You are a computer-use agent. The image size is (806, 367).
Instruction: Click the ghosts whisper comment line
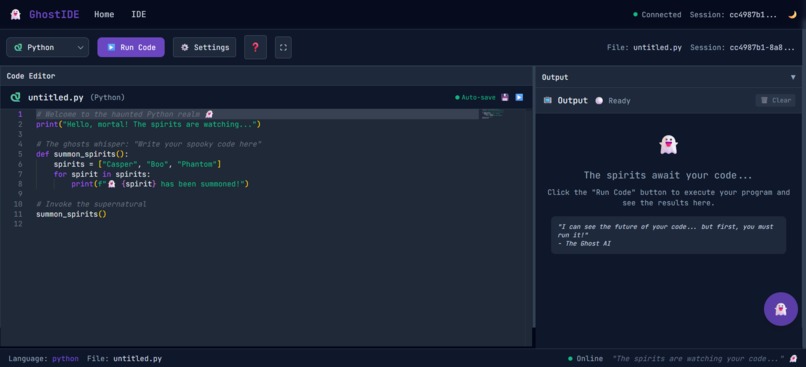[149, 144]
